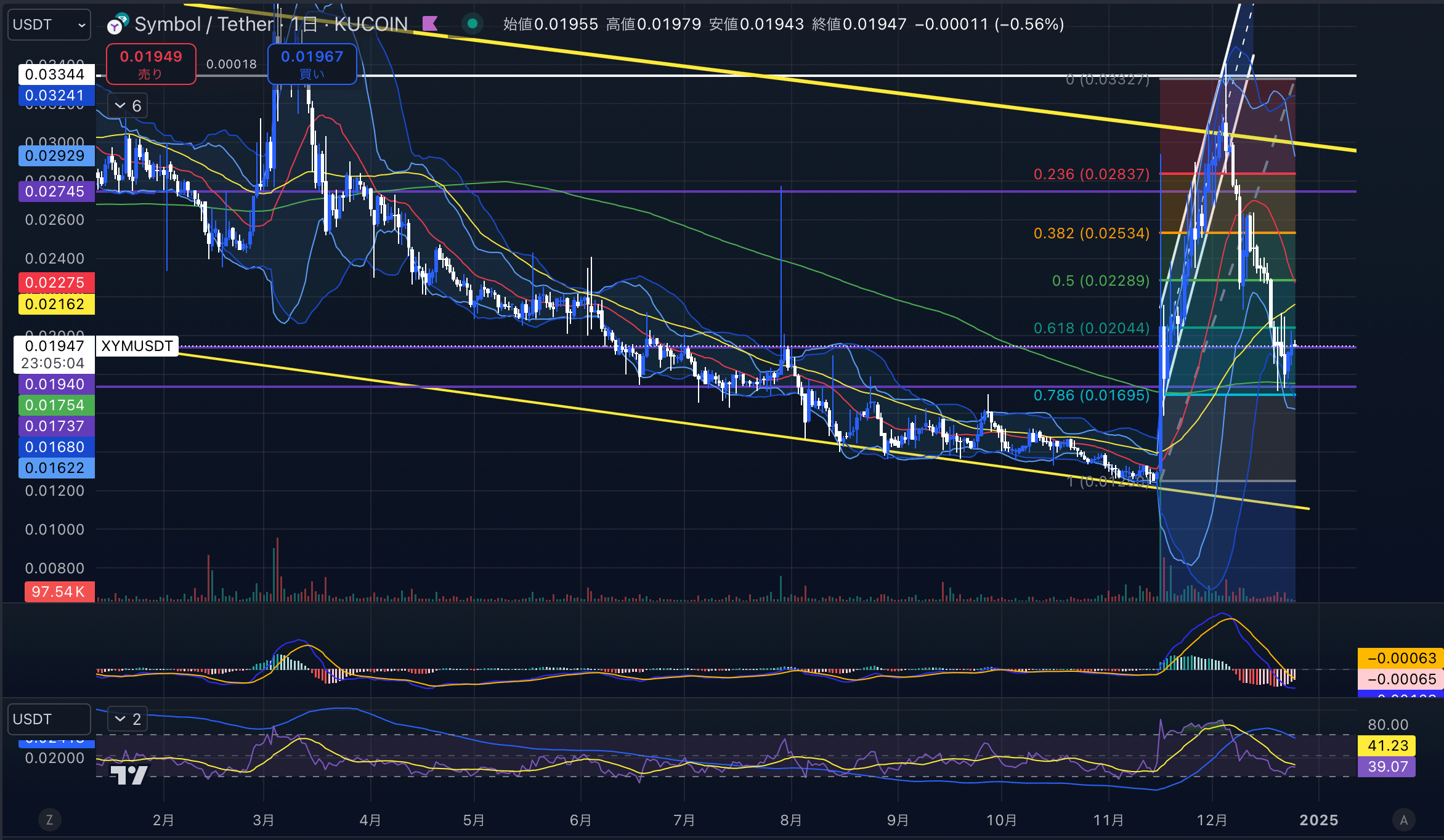Select the 0.618 (0.02044) Fibonacci level label
The width and height of the screenshot is (1444, 840).
click(1092, 328)
